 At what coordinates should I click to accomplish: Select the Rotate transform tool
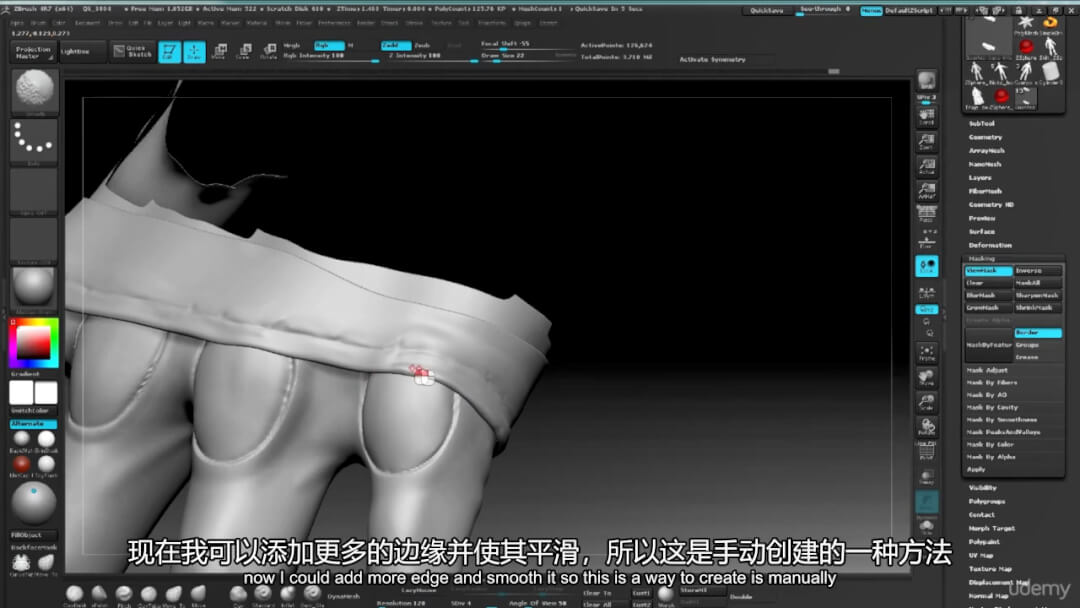[269, 52]
